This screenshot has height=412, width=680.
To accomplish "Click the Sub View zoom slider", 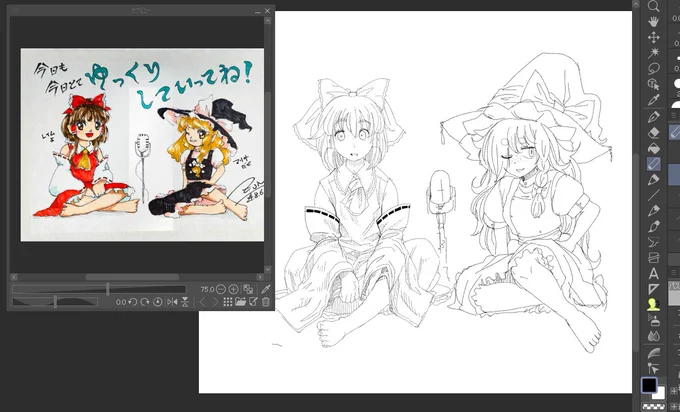I will pos(99,289).
